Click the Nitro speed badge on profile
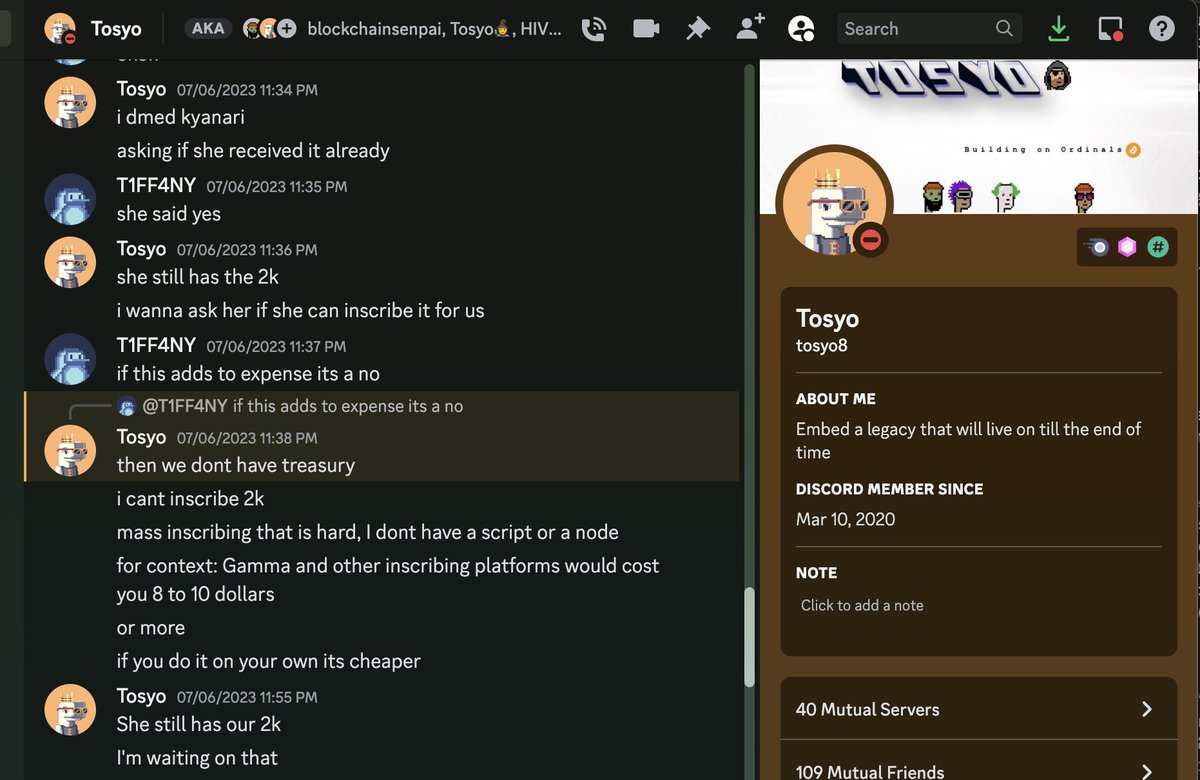This screenshot has width=1200, height=780. click(1098, 247)
